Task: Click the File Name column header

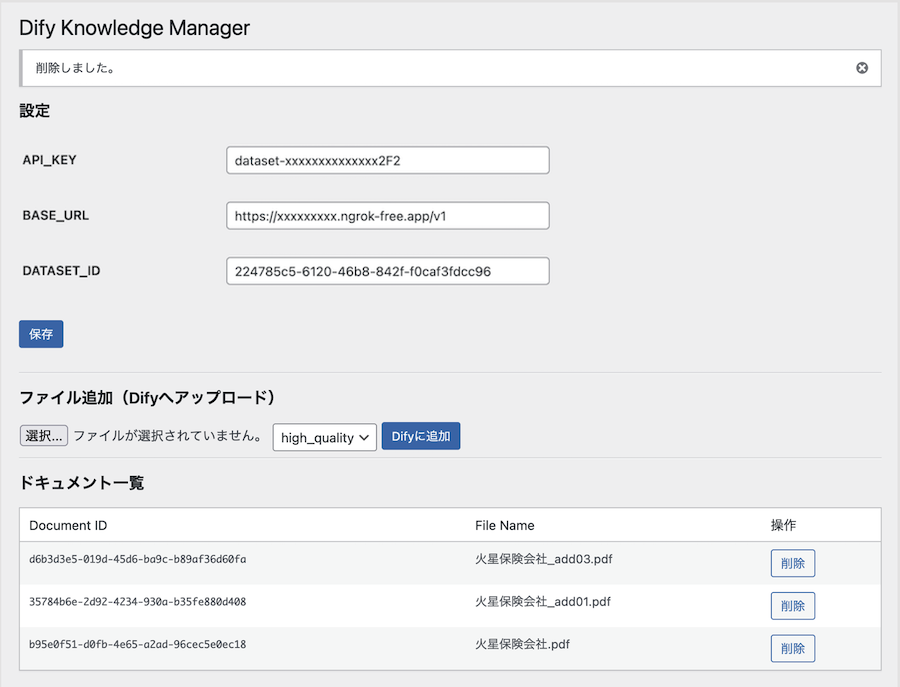Action: click(505, 525)
